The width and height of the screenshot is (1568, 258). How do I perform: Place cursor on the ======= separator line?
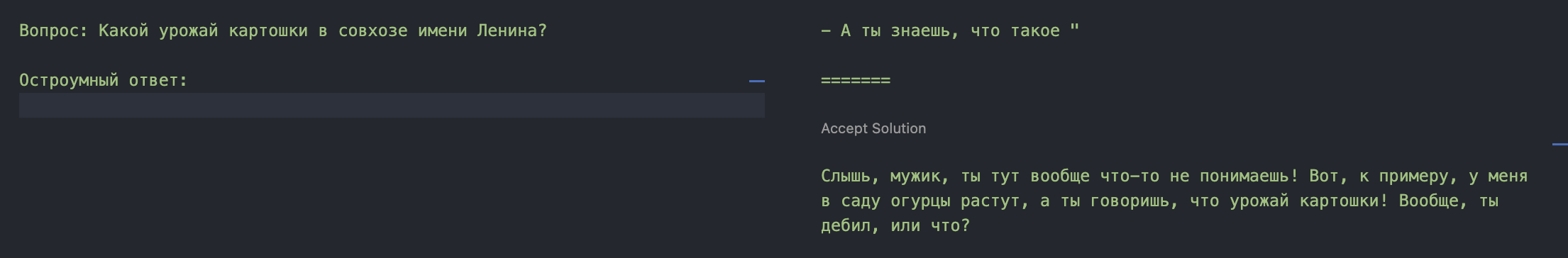(856, 81)
